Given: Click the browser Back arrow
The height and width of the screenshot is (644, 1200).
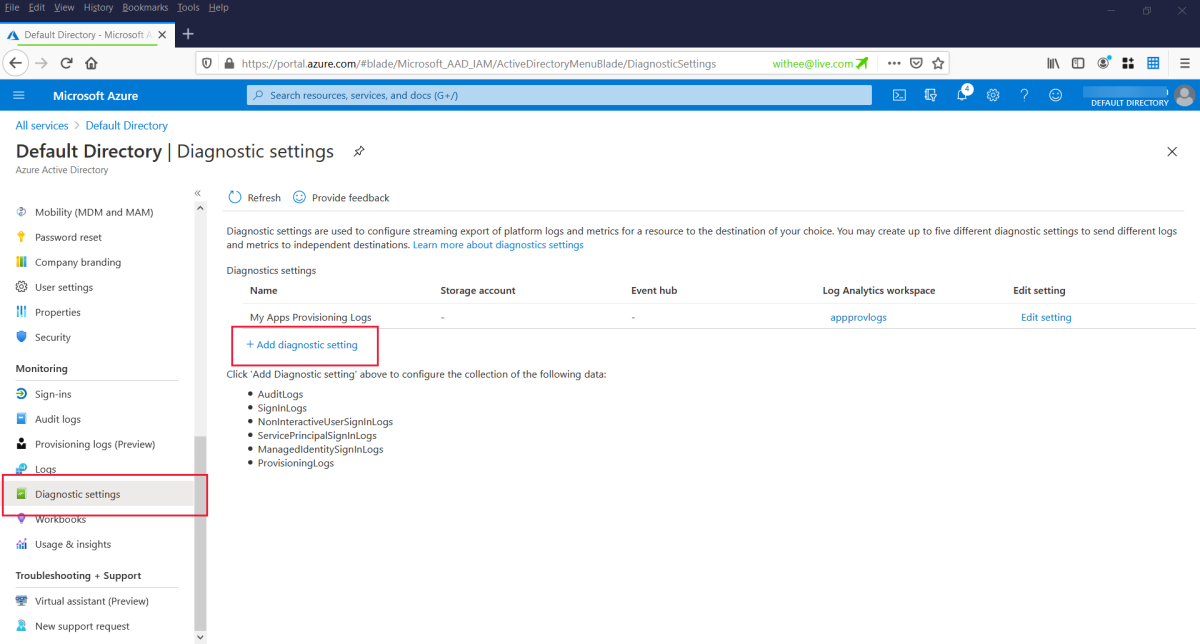Looking at the screenshot, I should pyautogui.click(x=16, y=63).
